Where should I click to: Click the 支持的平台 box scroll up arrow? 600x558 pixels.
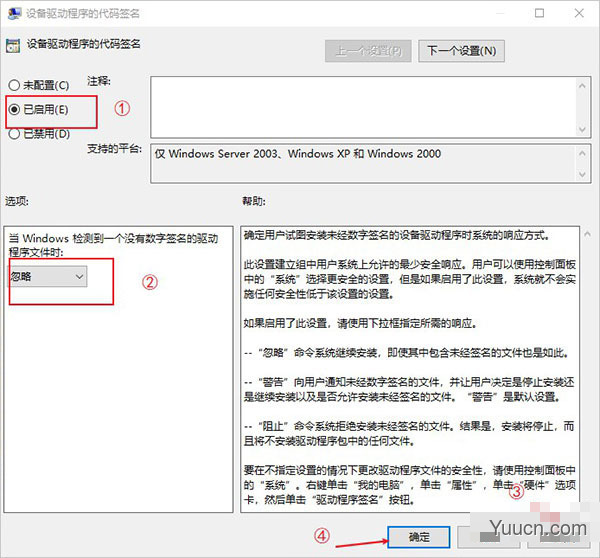[x=582, y=153]
